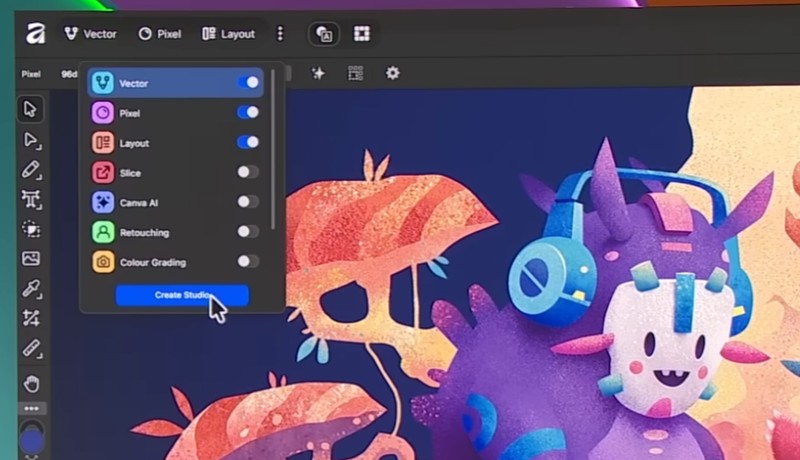Enable the Slice studio toggle
Viewport: 800px width, 460px height.
click(248, 172)
